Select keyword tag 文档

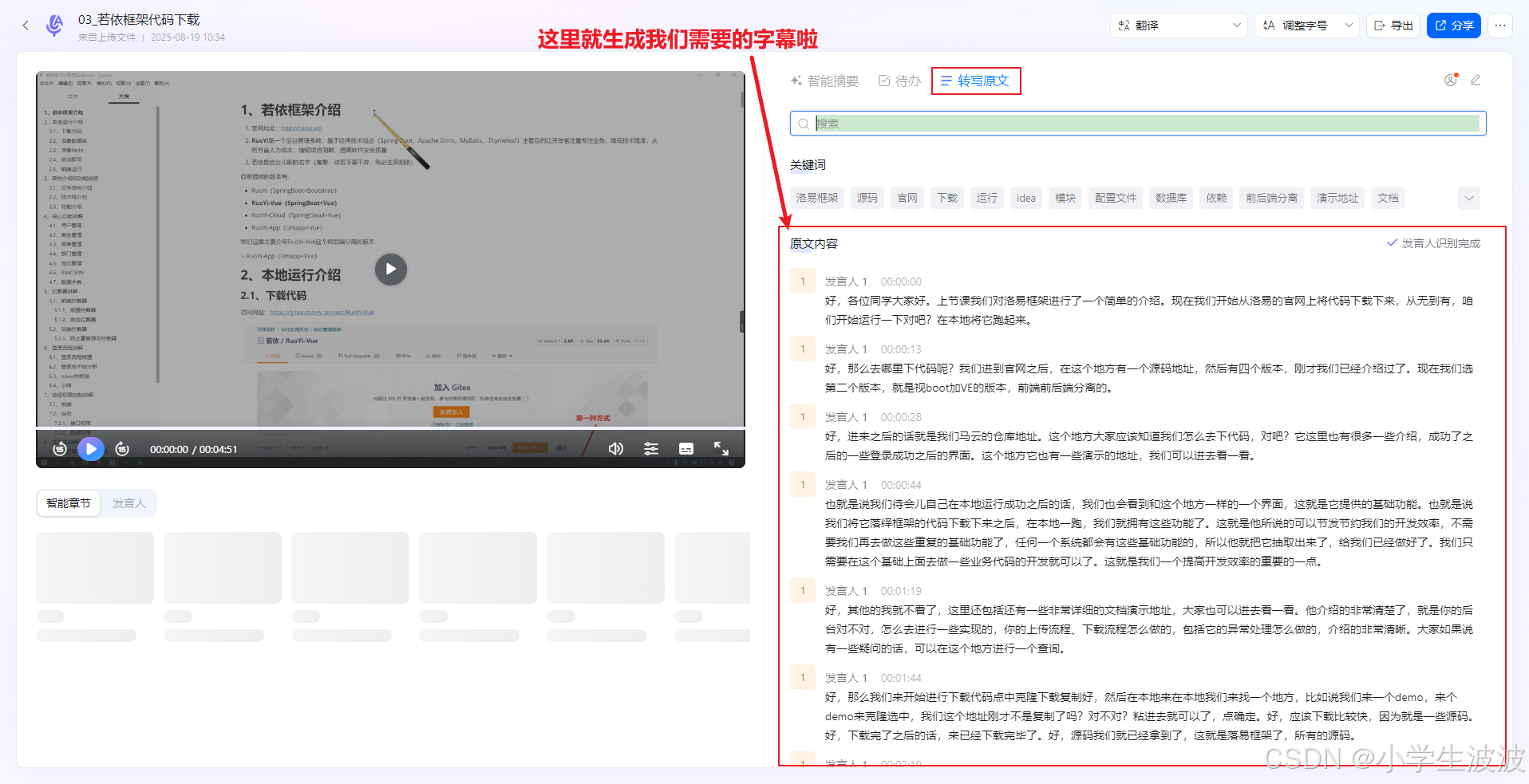(x=1388, y=198)
